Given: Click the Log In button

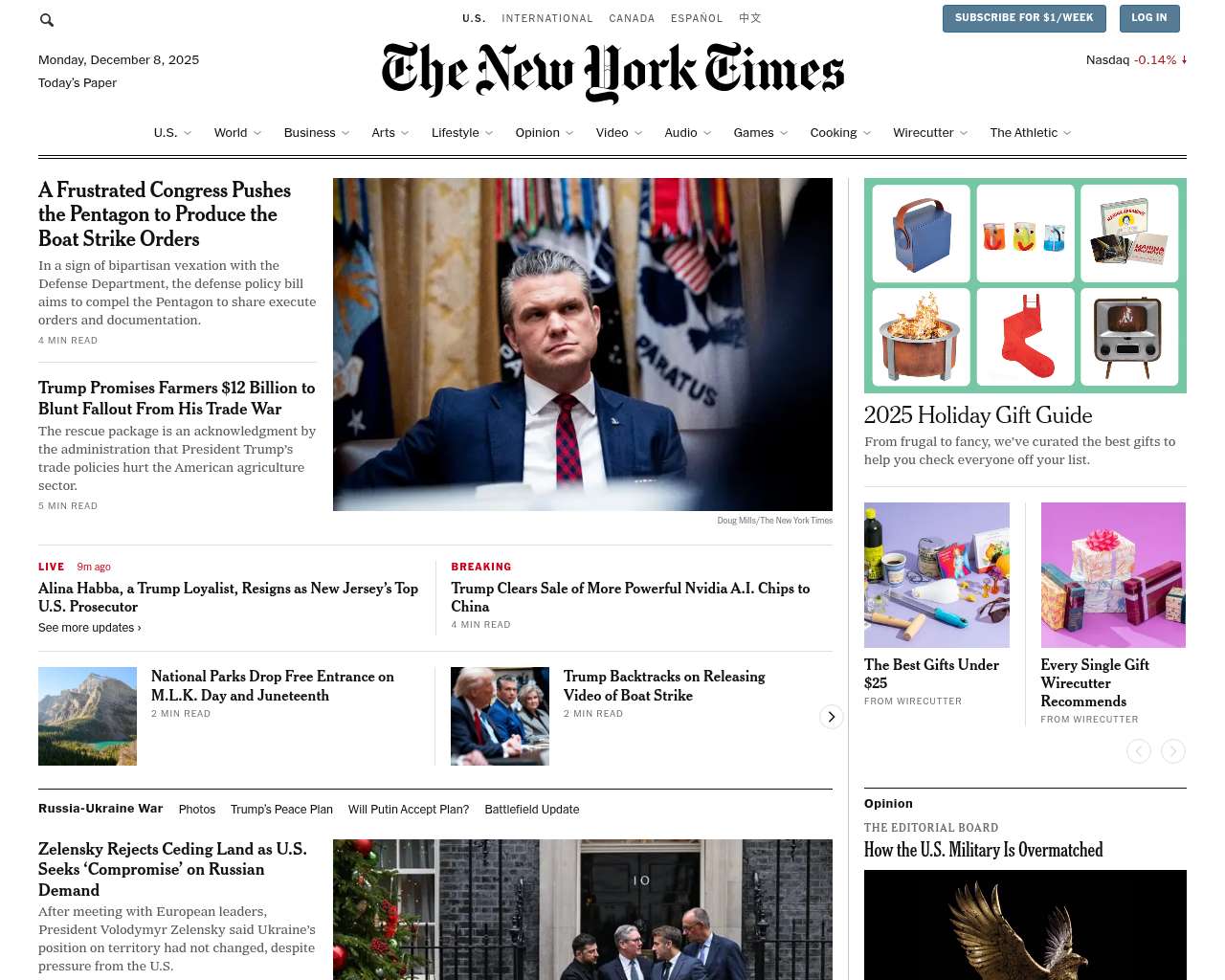Looking at the screenshot, I should tap(1148, 18).
